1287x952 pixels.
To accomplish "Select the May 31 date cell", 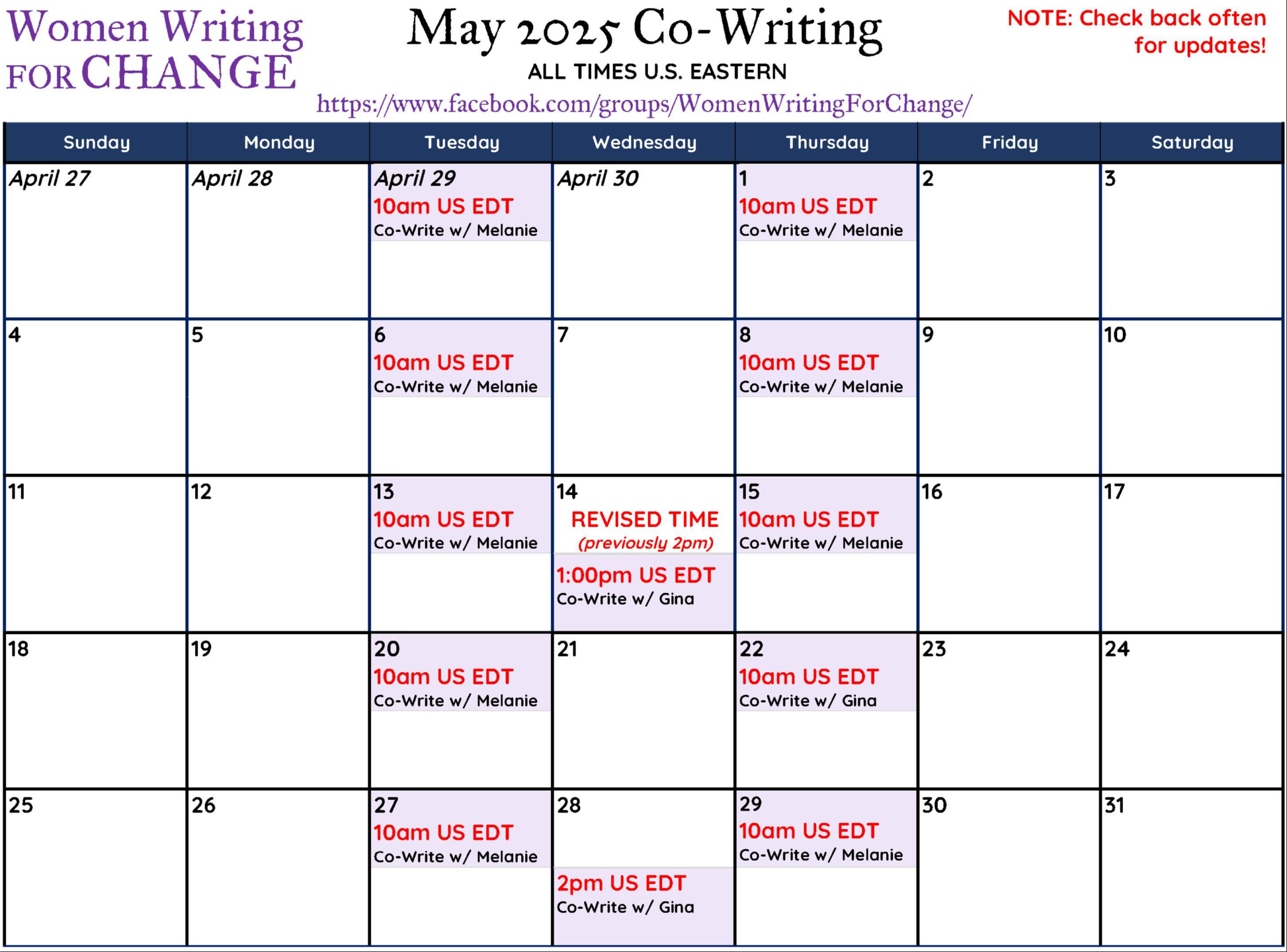I will (1192, 867).
